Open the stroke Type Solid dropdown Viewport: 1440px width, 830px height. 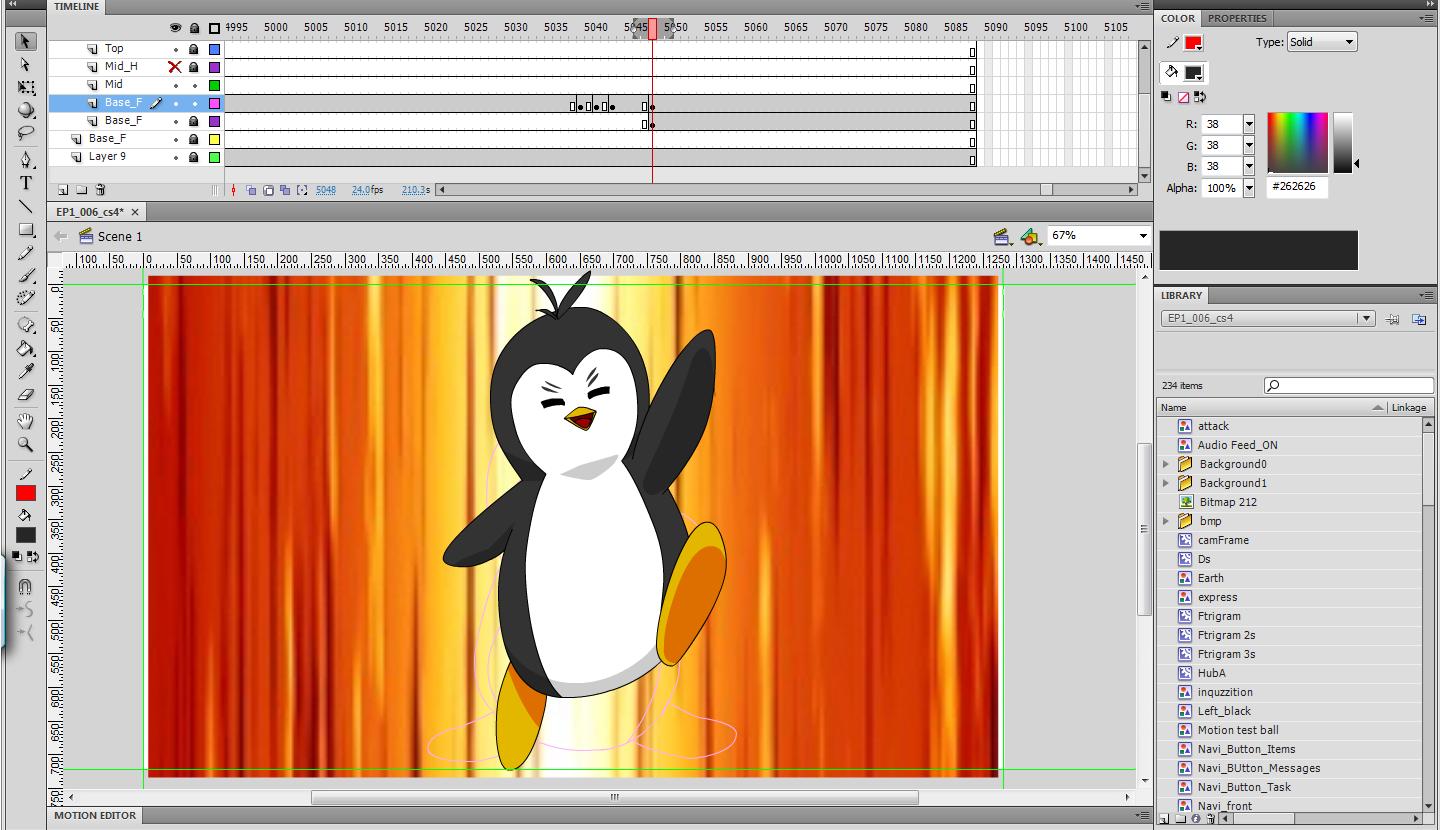(1322, 42)
